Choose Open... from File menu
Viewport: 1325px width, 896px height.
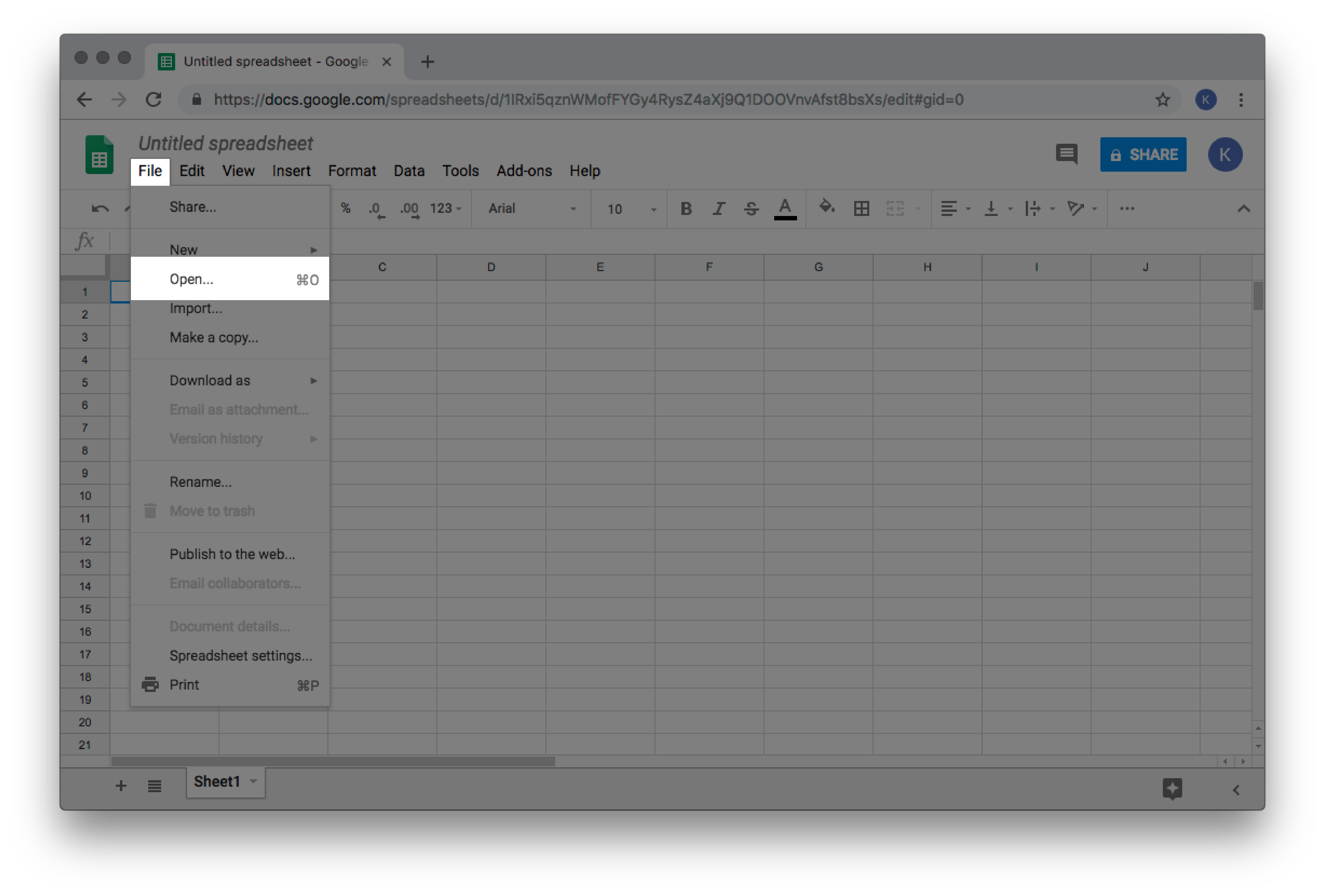230,279
